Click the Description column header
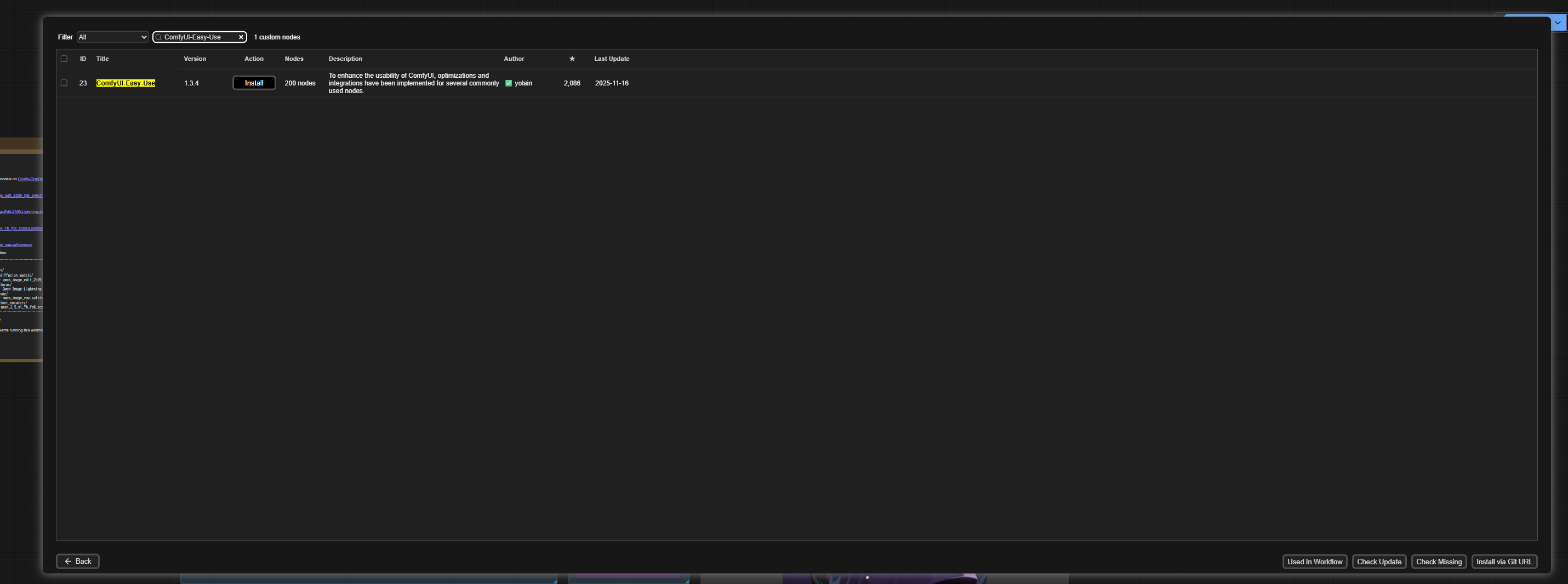 pyautogui.click(x=345, y=59)
